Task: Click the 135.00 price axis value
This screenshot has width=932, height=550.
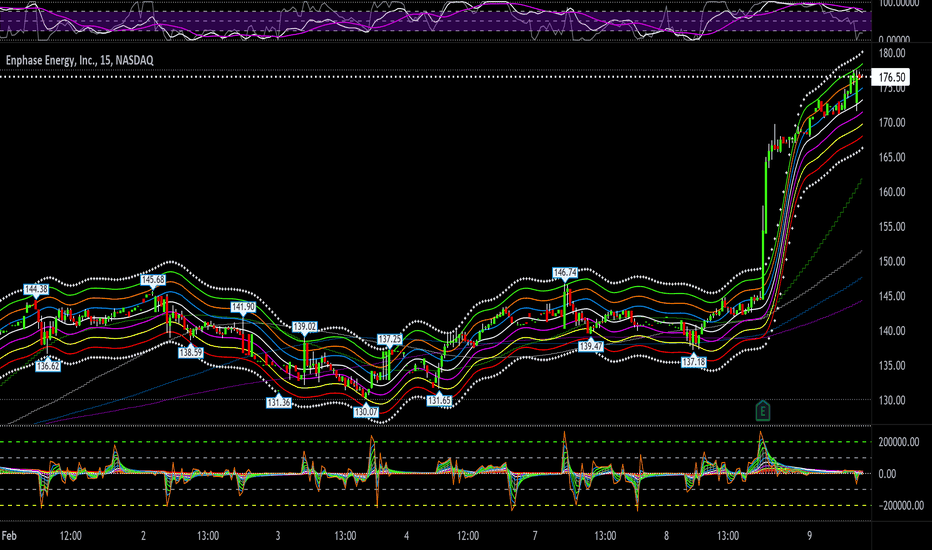Action: tap(892, 366)
